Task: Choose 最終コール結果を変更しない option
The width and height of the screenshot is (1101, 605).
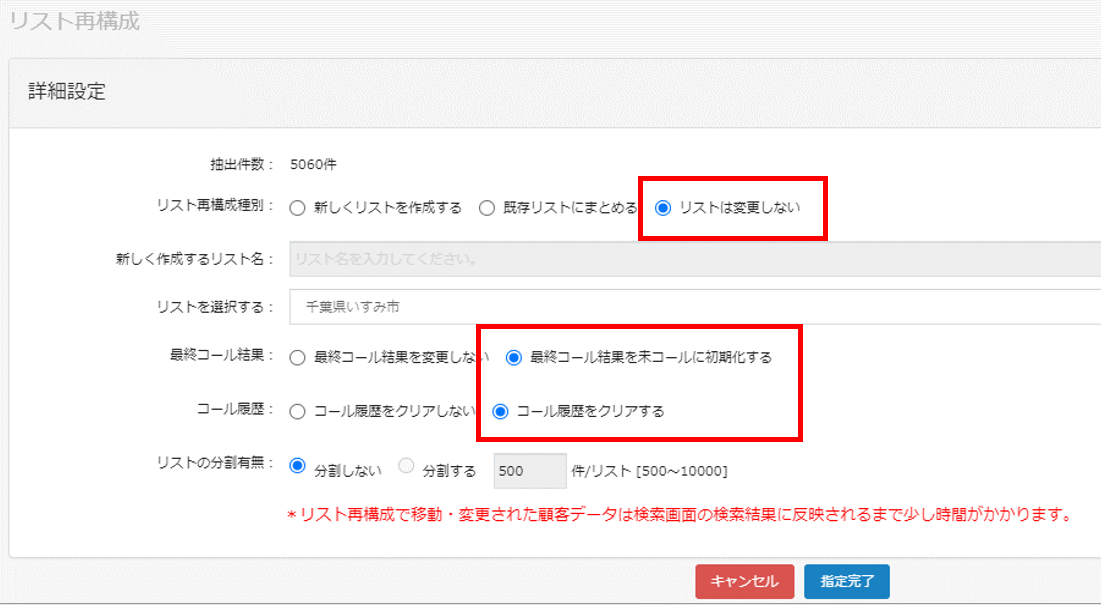Action: click(x=297, y=357)
